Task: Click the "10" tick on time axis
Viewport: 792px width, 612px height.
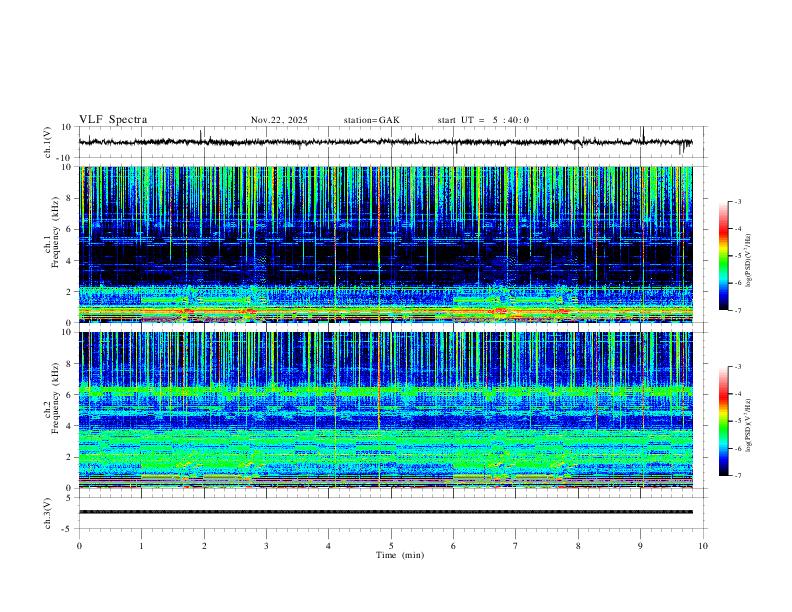Action: (x=703, y=546)
